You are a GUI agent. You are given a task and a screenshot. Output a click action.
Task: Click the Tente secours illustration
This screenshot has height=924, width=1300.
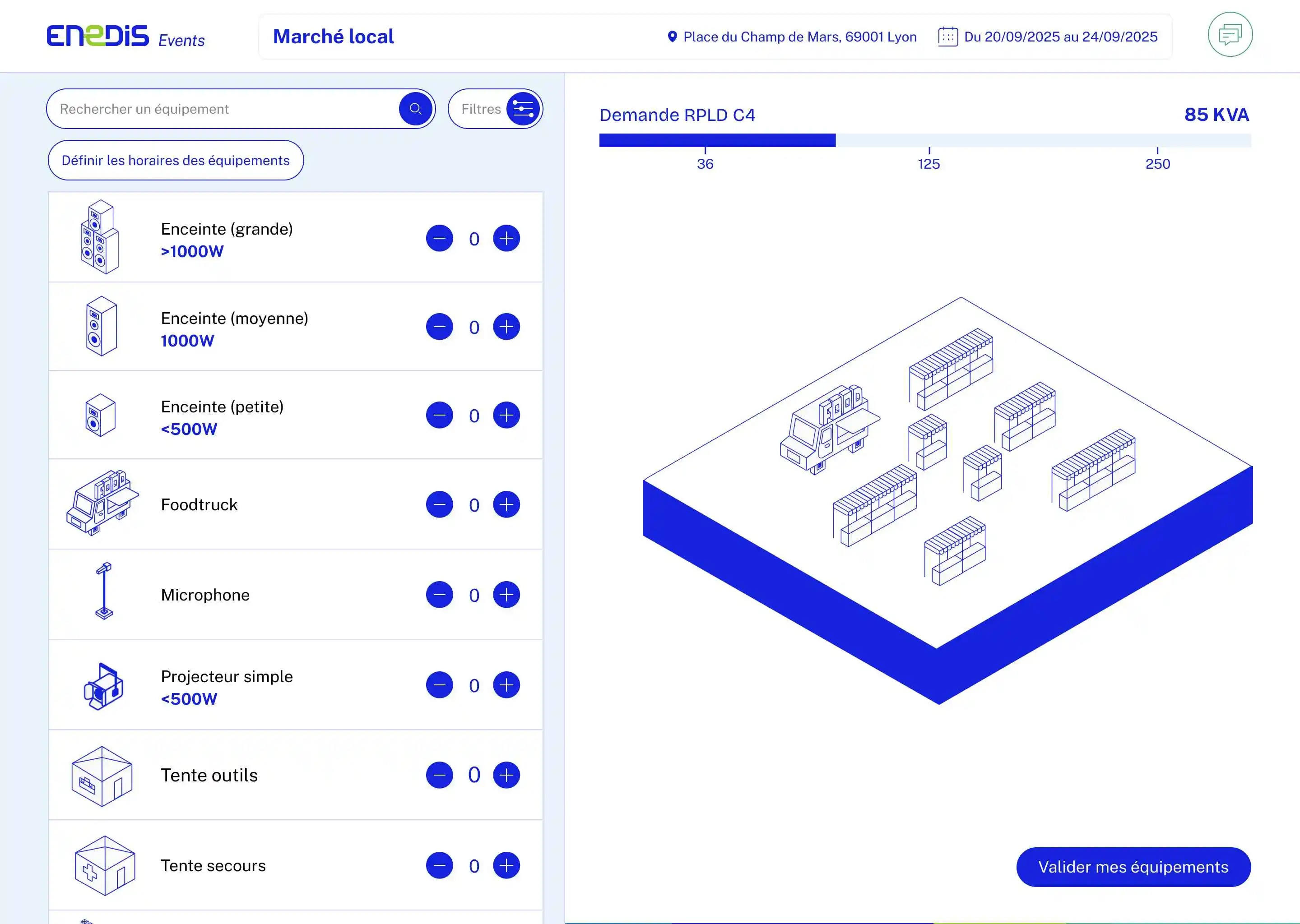coord(105,865)
